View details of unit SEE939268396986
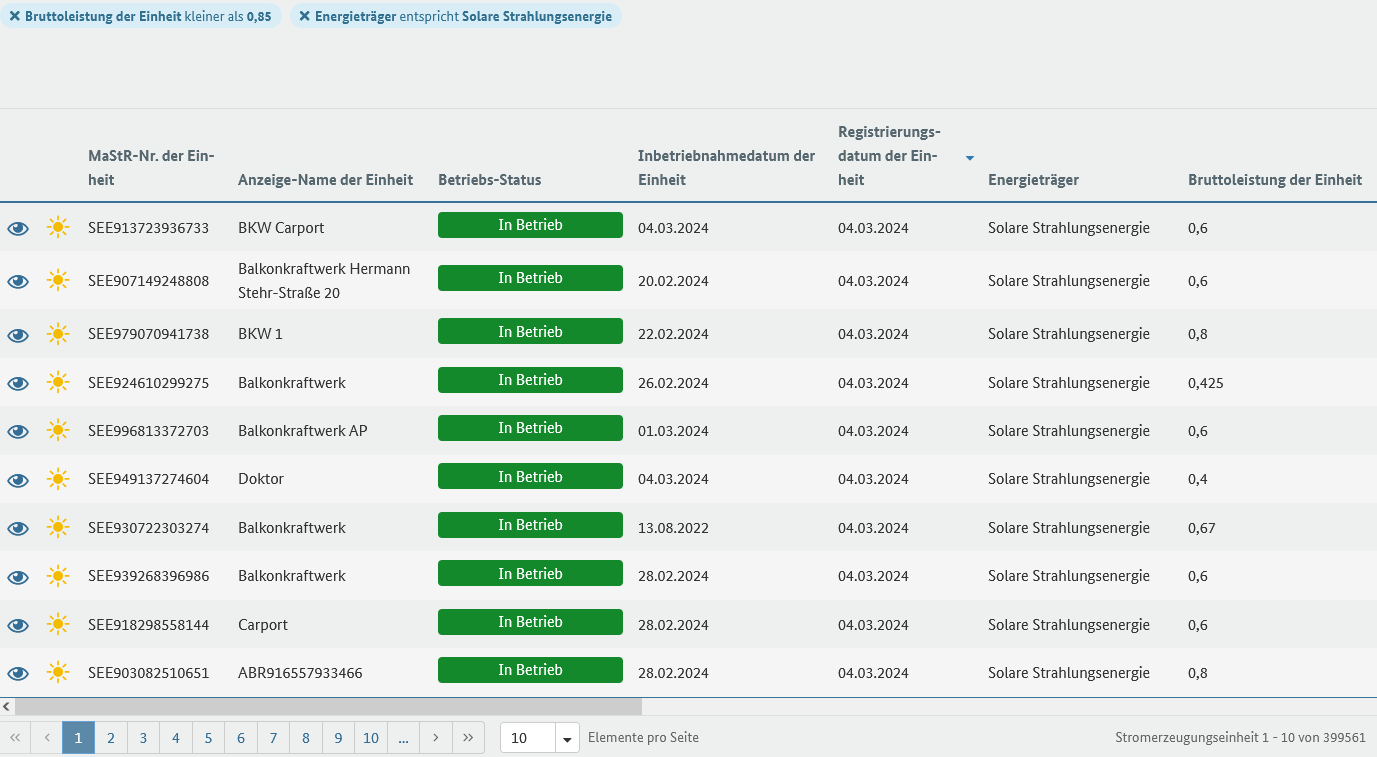 [x=18, y=576]
